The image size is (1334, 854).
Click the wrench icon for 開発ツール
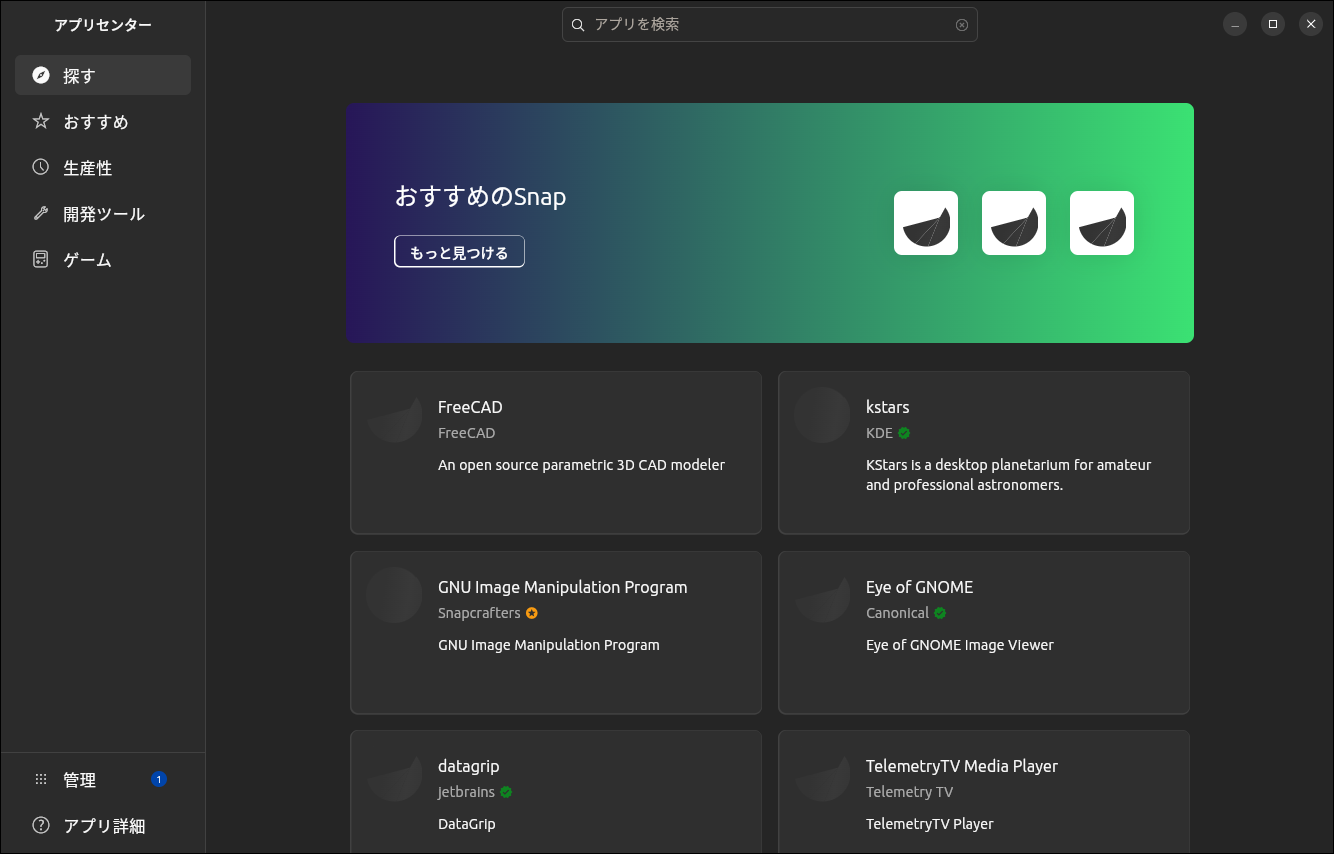[x=41, y=213]
